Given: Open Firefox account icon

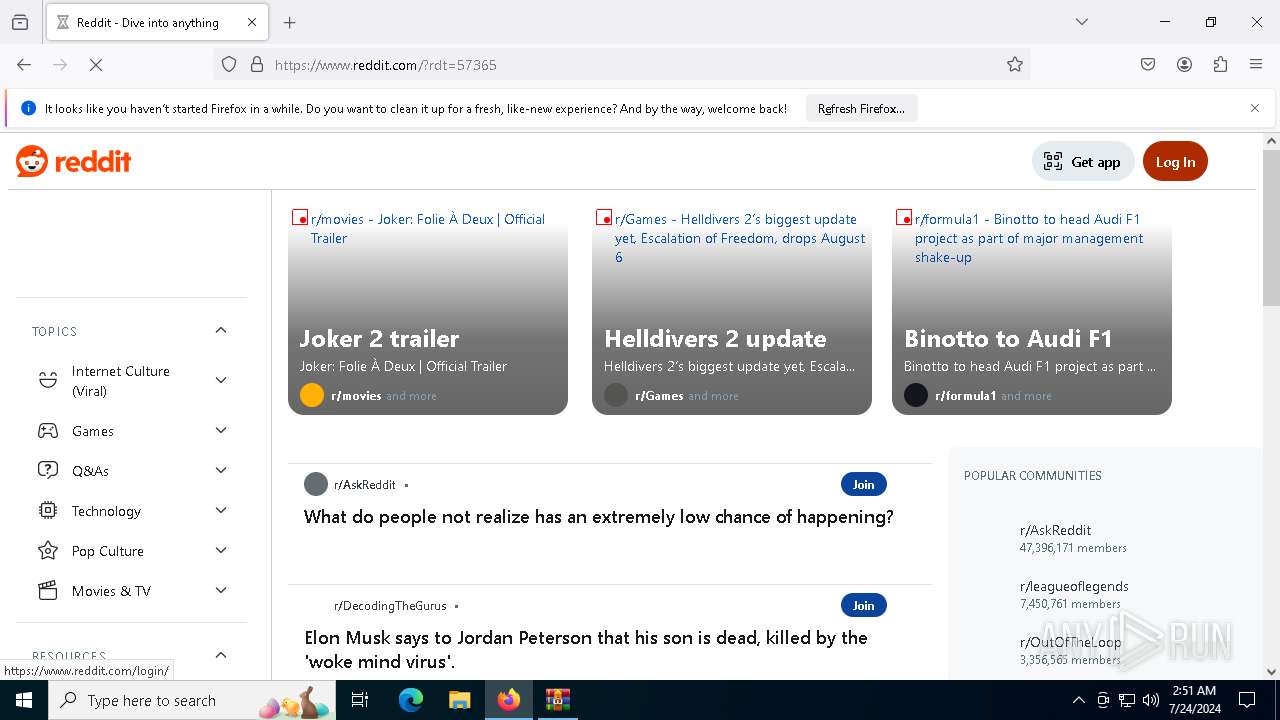Looking at the screenshot, I should click(x=1184, y=64).
